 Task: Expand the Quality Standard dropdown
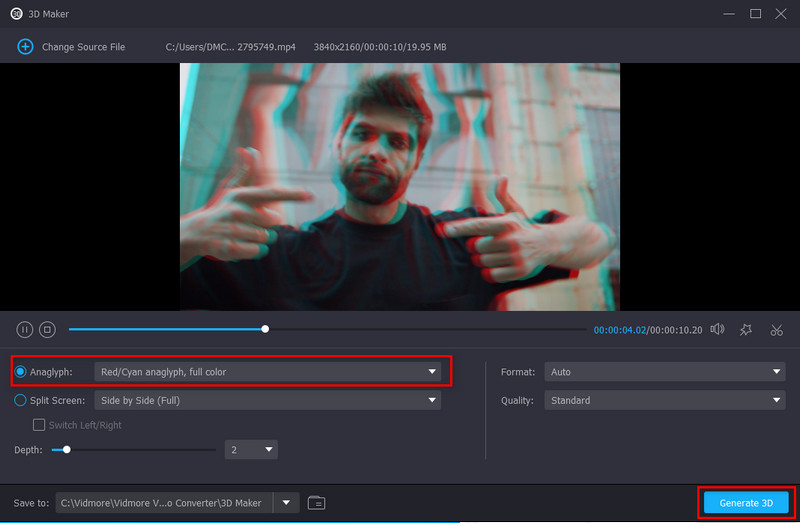664,400
